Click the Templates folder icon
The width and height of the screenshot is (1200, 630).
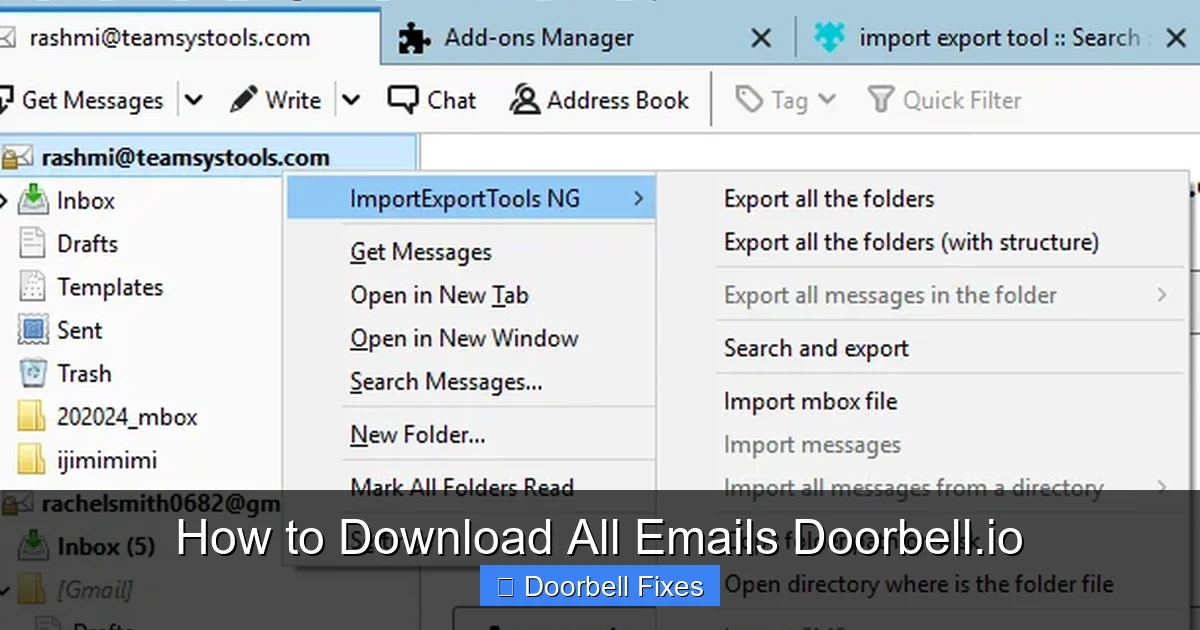pyautogui.click(x=33, y=287)
